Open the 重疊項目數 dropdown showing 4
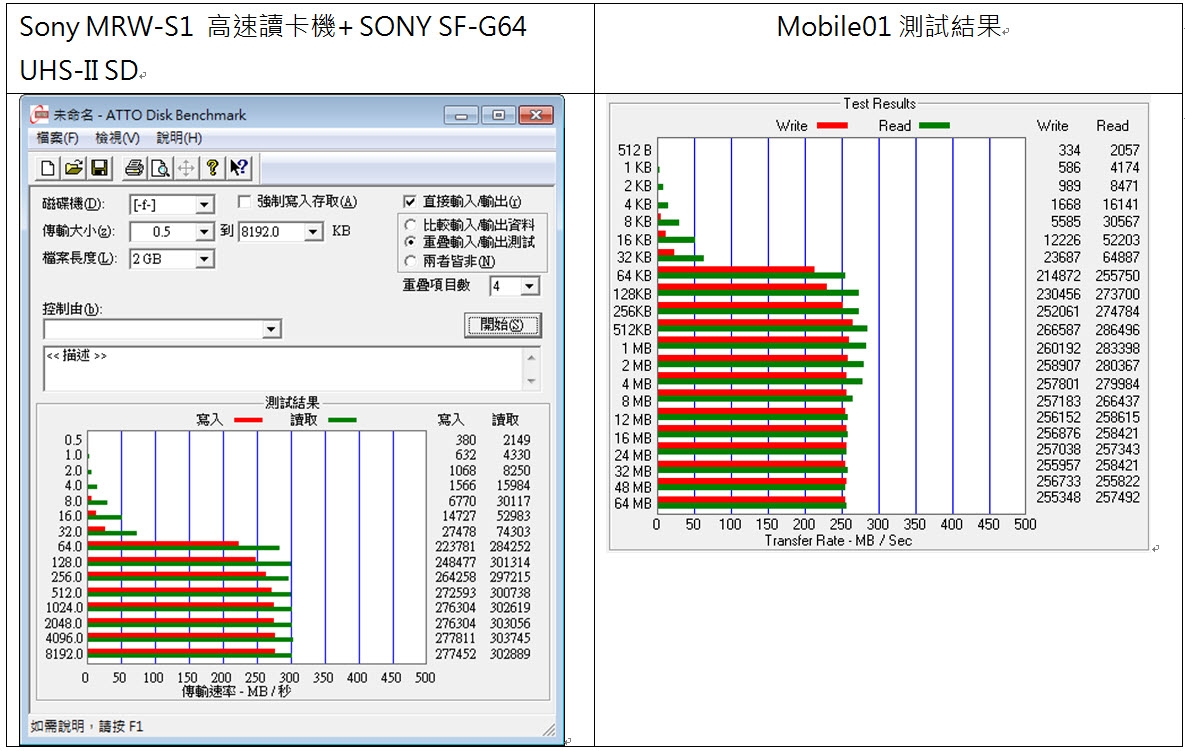 (x=530, y=286)
